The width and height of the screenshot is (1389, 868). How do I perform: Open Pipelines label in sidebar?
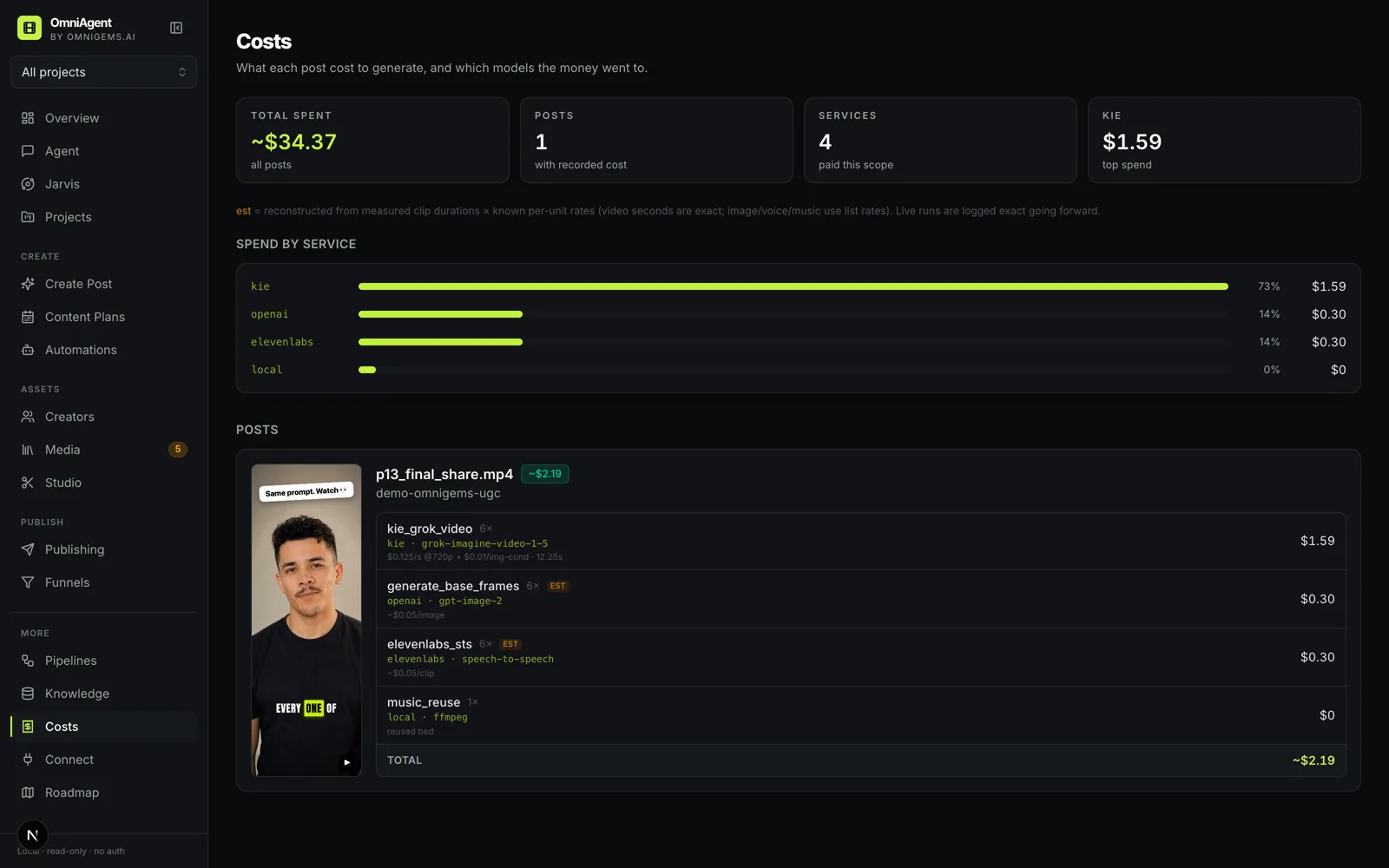click(71, 661)
